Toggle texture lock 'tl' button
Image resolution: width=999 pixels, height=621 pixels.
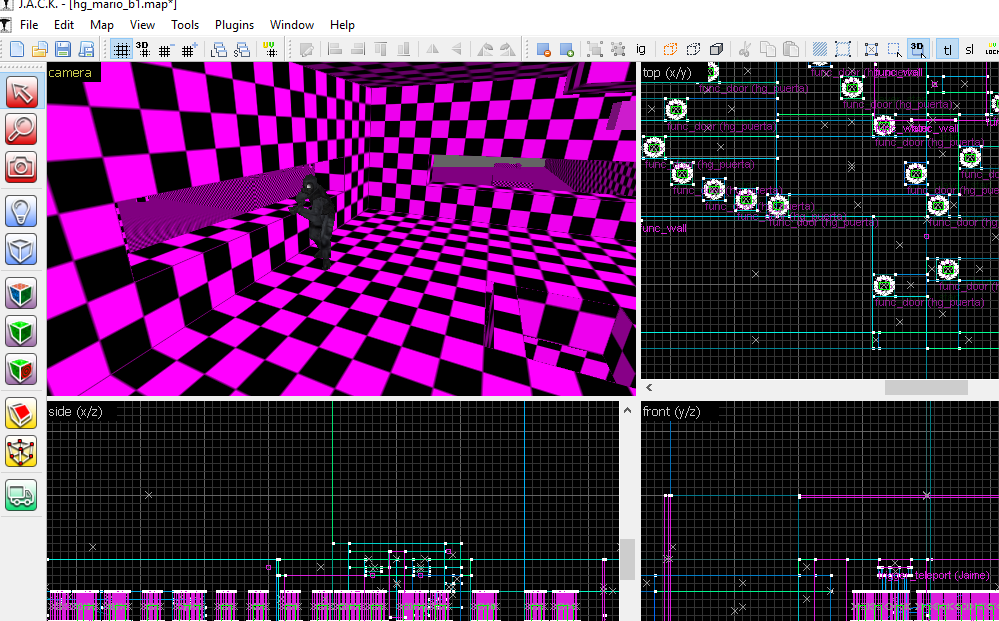coord(947,49)
